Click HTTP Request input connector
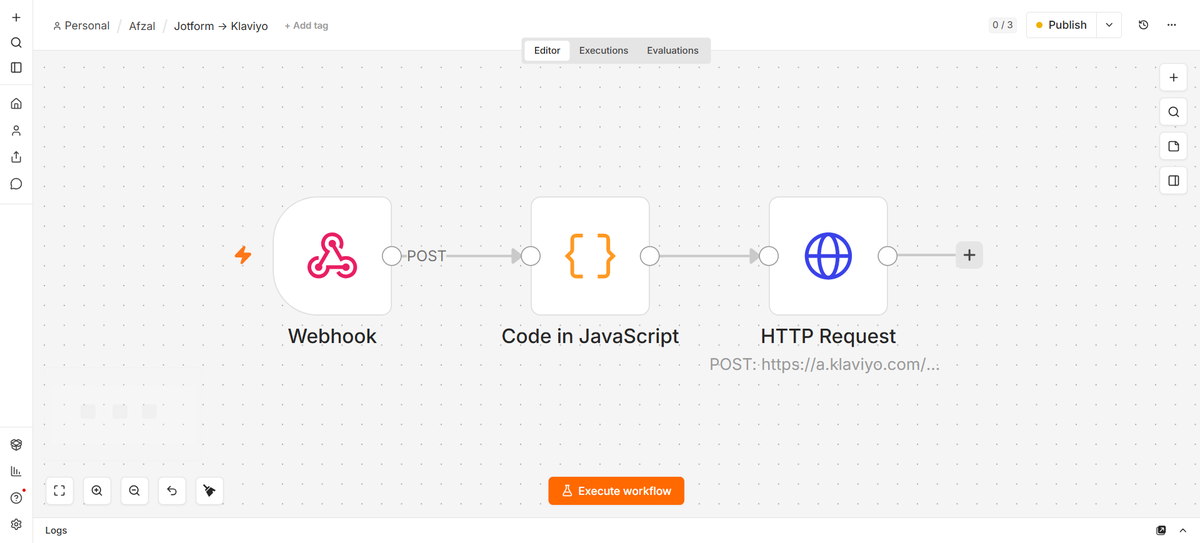 tap(769, 256)
